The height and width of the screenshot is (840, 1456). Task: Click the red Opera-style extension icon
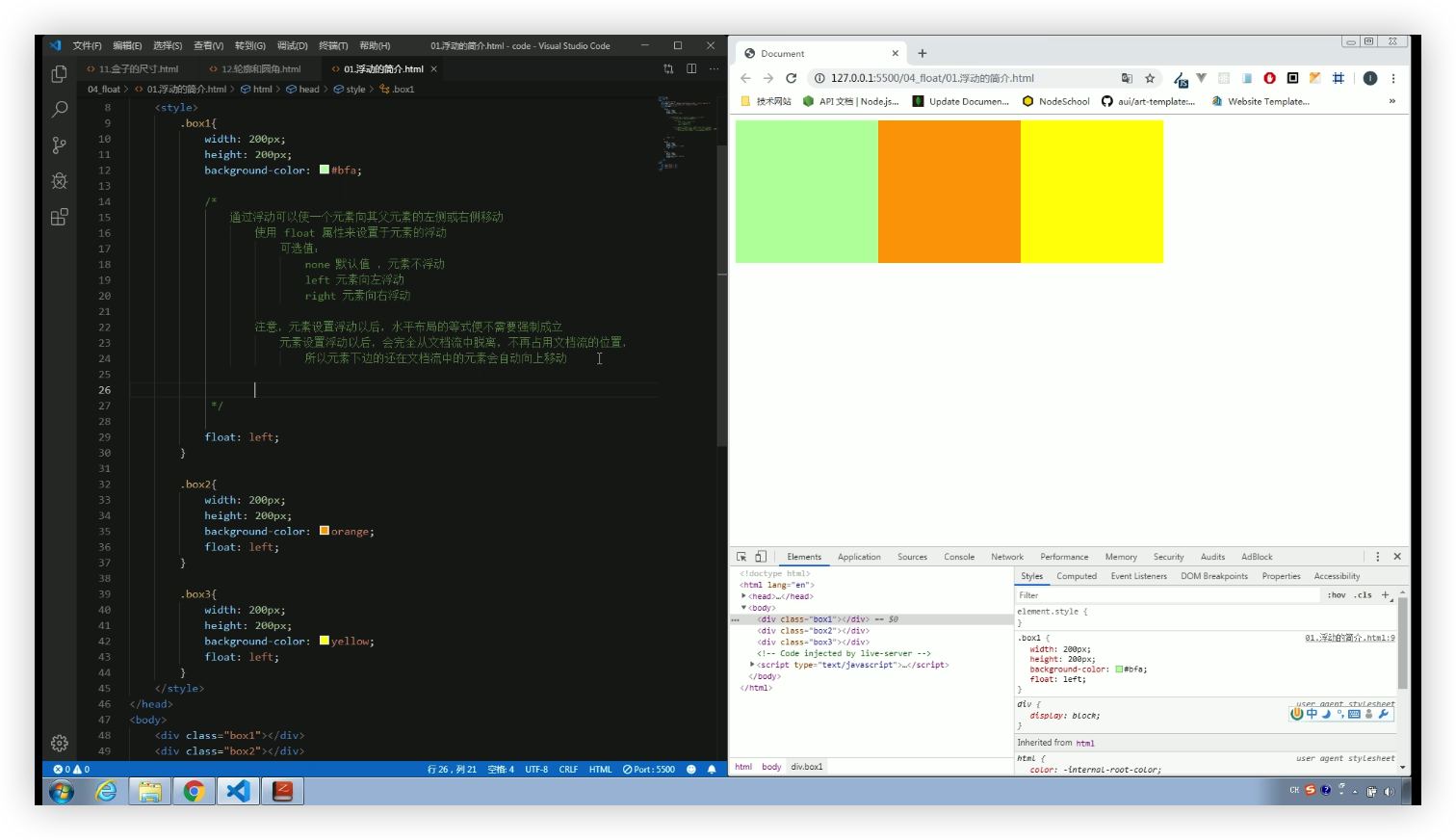click(x=1269, y=78)
